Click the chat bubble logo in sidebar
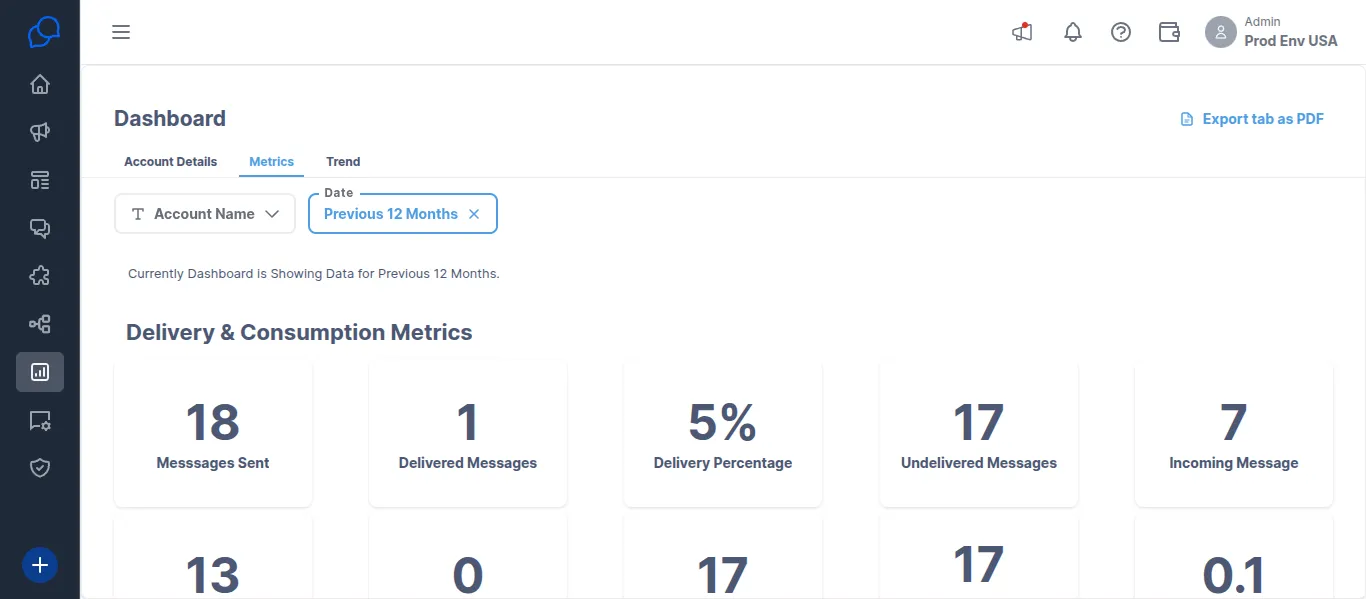 pyautogui.click(x=43, y=32)
